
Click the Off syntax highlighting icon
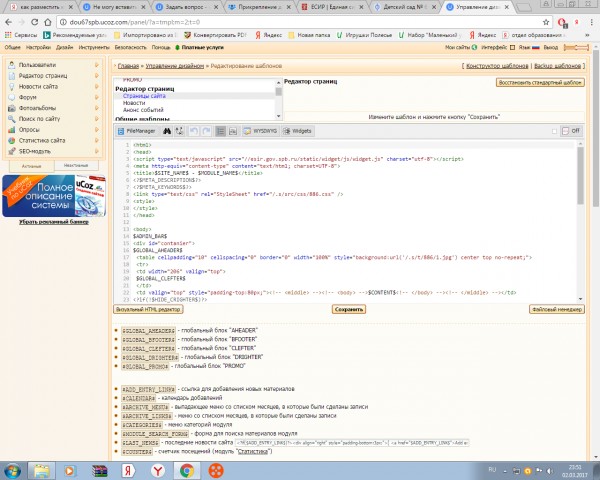click(x=571, y=131)
